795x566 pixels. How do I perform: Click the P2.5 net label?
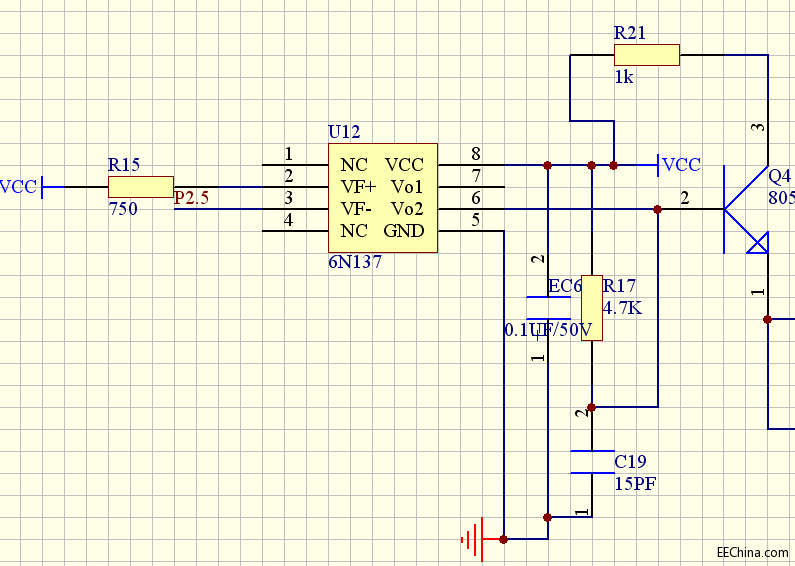click(x=192, y=198)
